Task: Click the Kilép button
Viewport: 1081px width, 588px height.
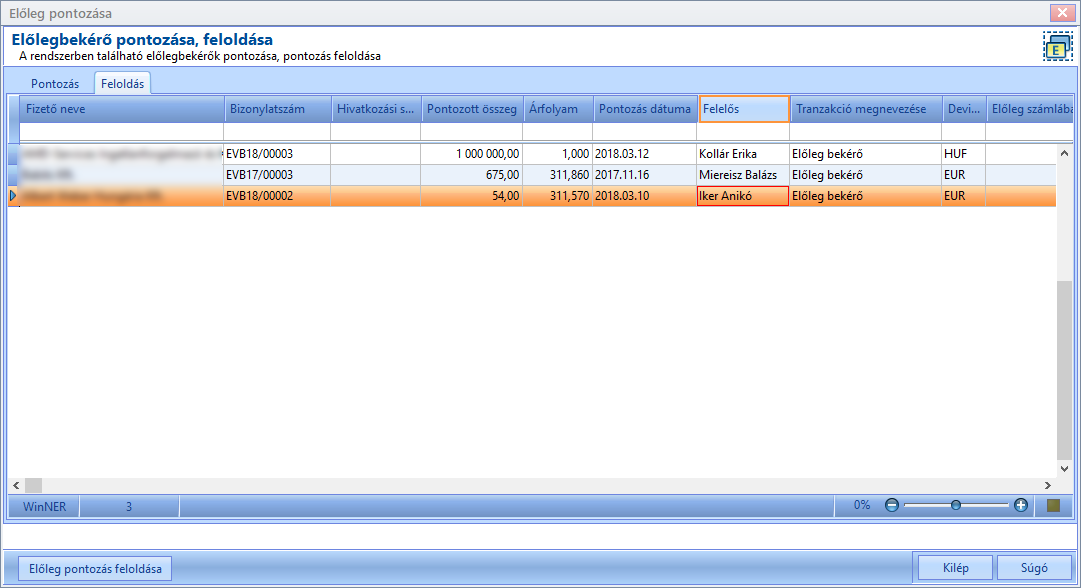Action: [x=956, y=568]
